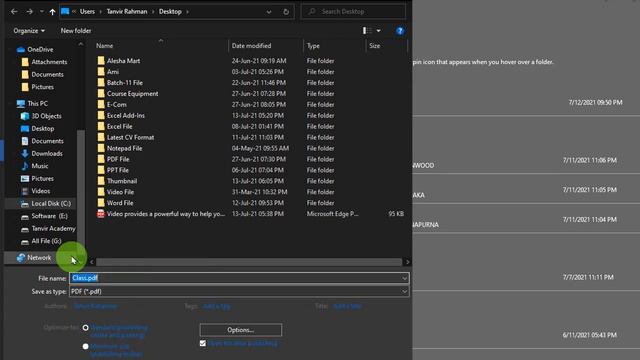Screen dimensions: 640x360
Task: Select Standard publishing optimize radio button
Action: [85, 328]
